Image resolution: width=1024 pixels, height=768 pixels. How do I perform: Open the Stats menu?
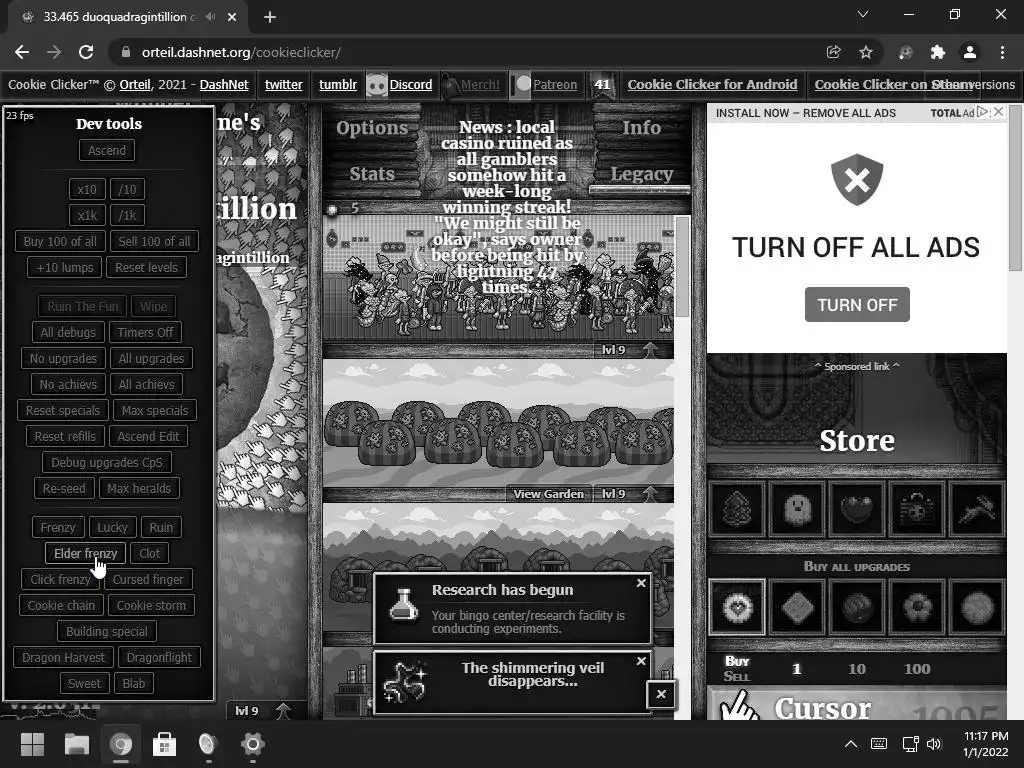pyautogui.click(x=372, y=174)
